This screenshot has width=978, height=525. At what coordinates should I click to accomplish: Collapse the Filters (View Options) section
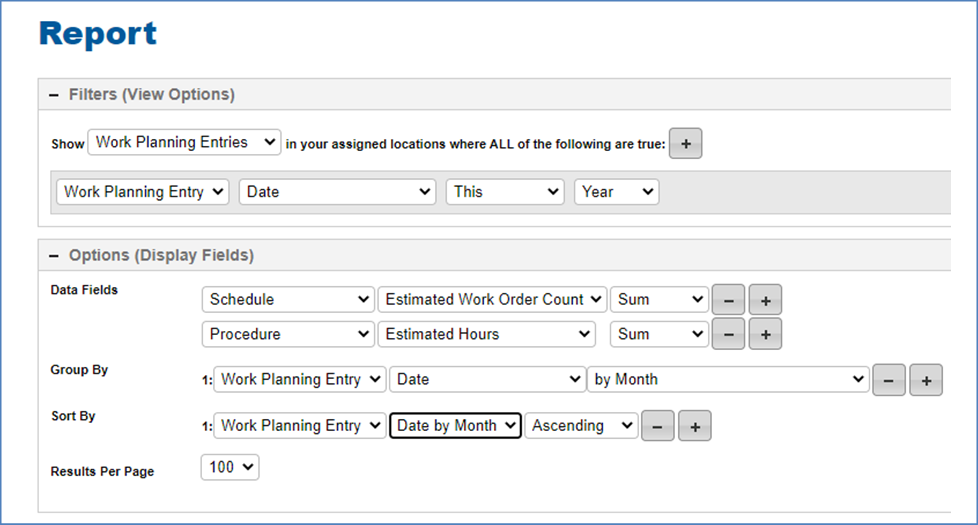coord(54,95)
